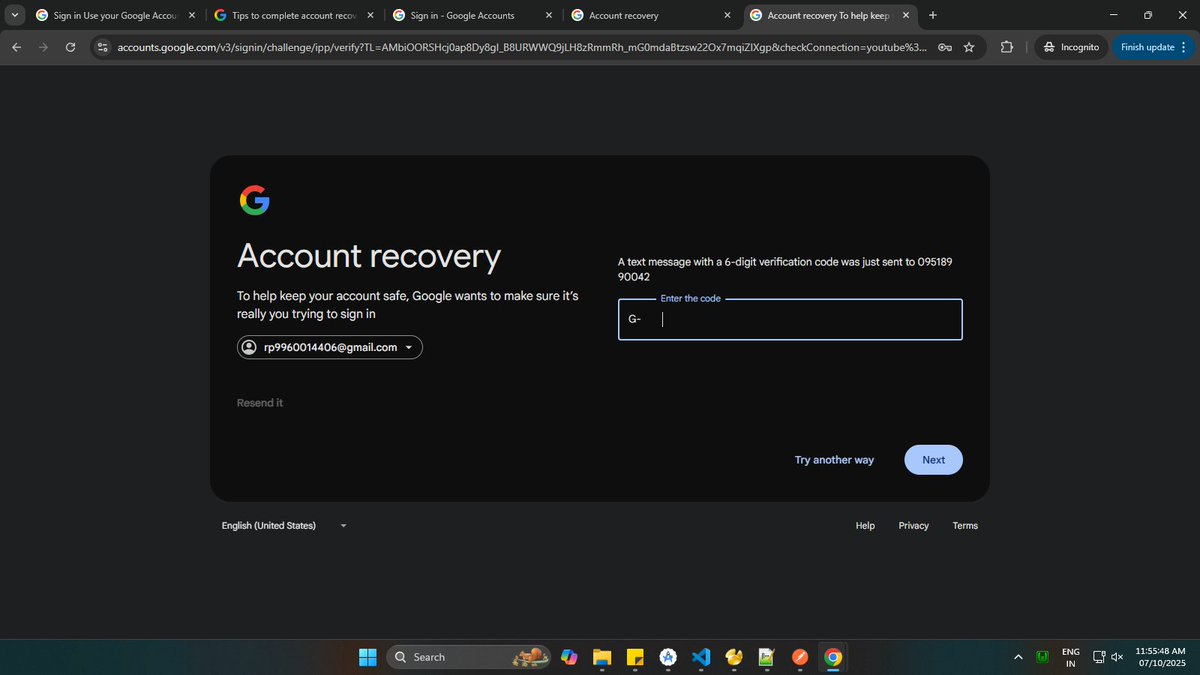
Task: Open the orange-red round app in taskbar
Action: pyautogui.click(x=800, y=657)
